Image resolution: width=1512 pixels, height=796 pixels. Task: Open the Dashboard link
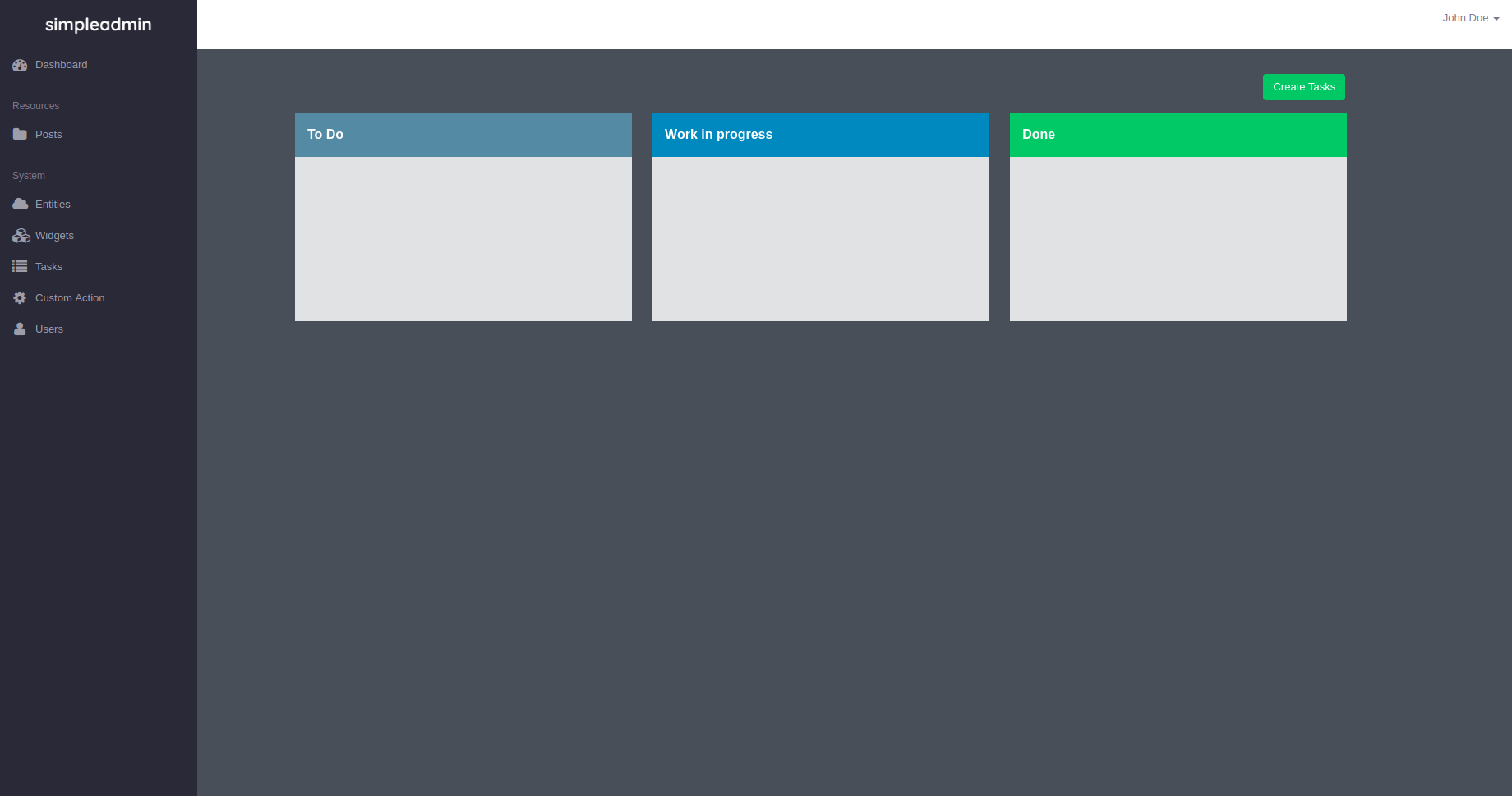pos(61,64)
